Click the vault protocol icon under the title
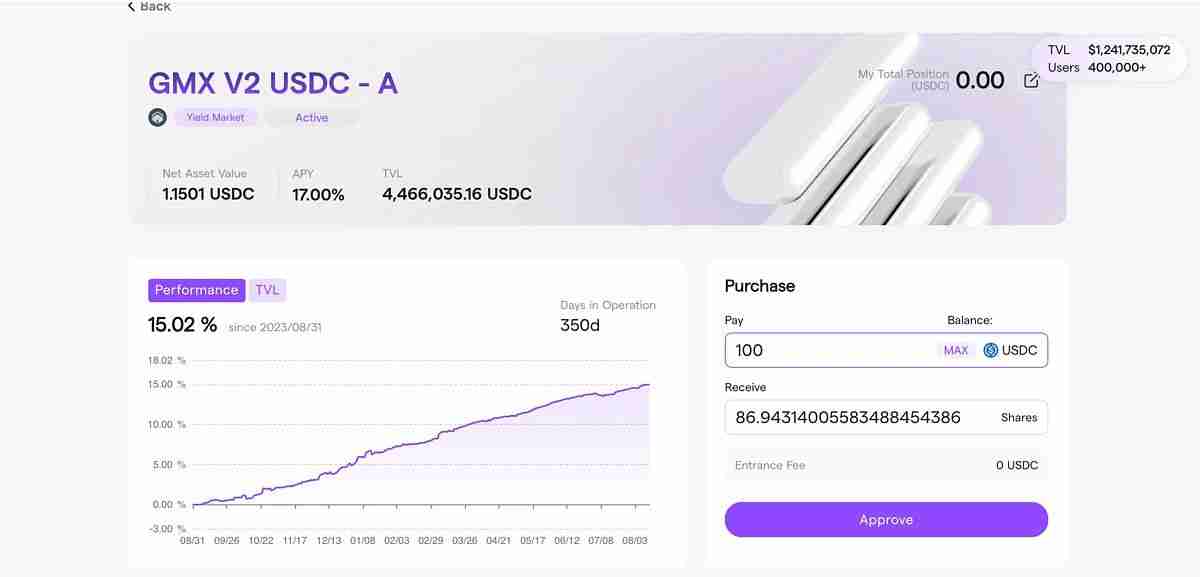The image size is (1200, 577). tap(158, 117)
